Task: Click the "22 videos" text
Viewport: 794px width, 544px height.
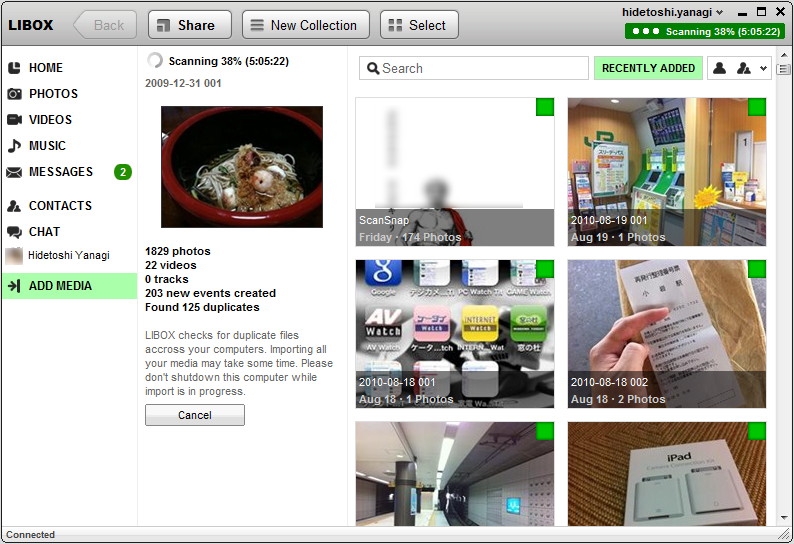Action: click(171, 265)
